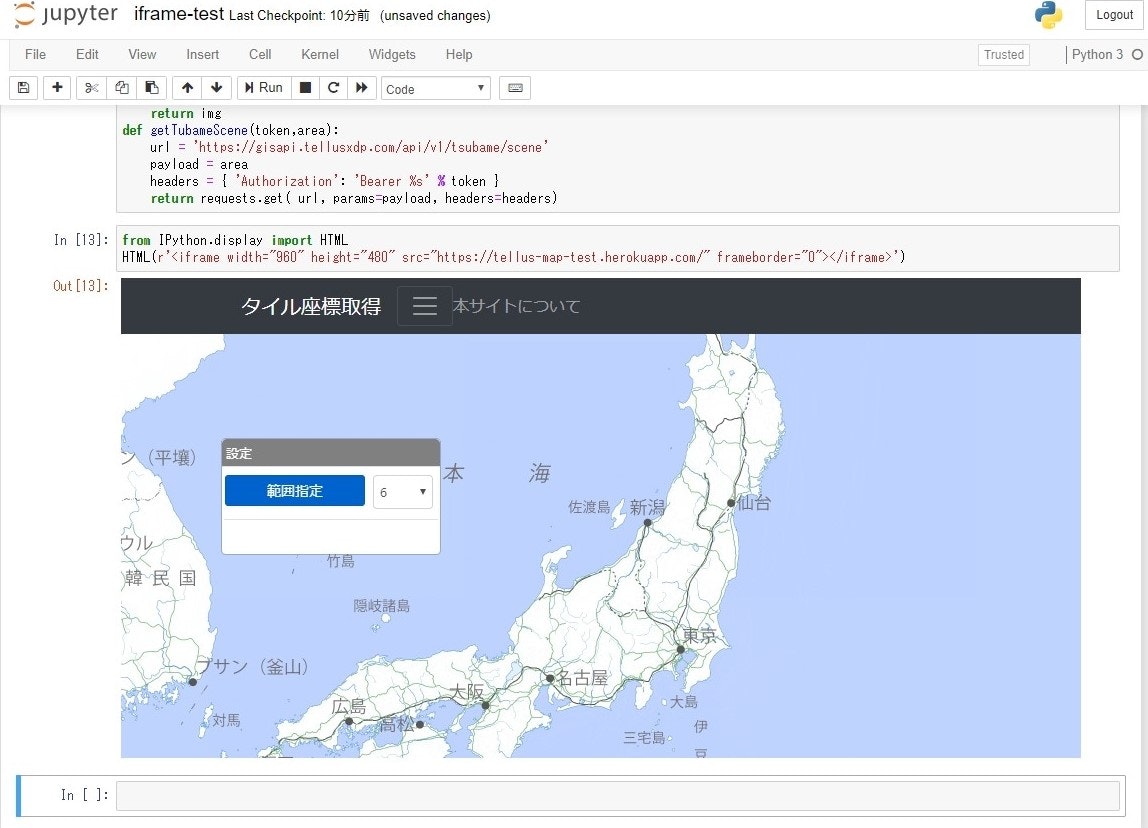Move selected cell up arrow

click(187, 88)
